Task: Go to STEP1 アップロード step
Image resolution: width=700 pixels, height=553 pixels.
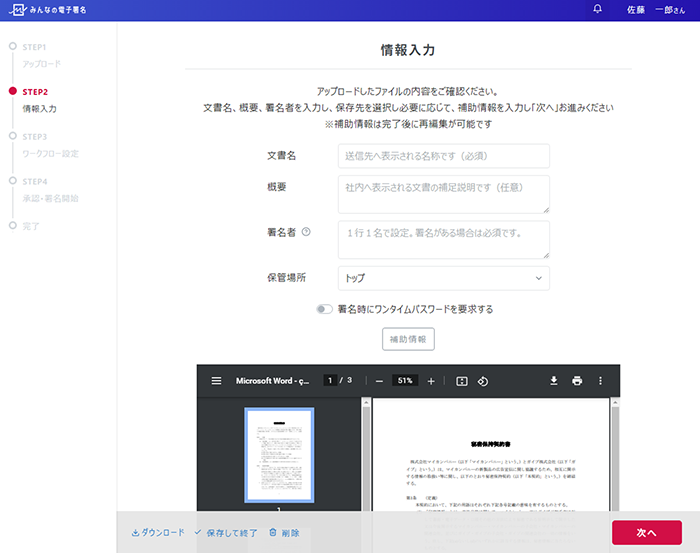Action: tap(40, 56)
